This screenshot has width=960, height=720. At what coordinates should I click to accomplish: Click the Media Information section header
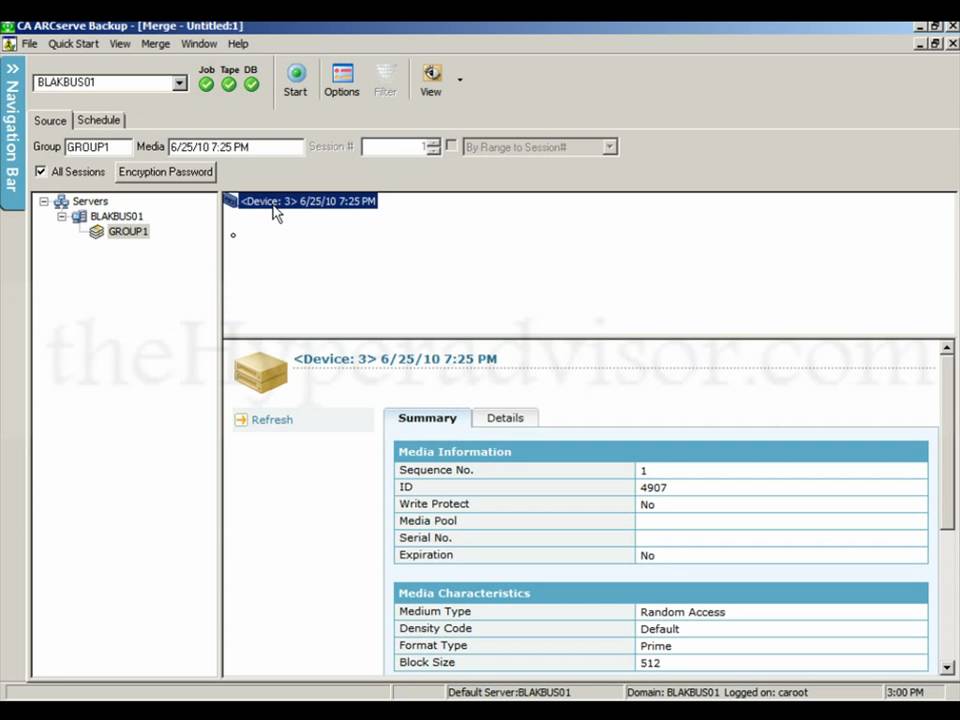(x=661, y=452)
